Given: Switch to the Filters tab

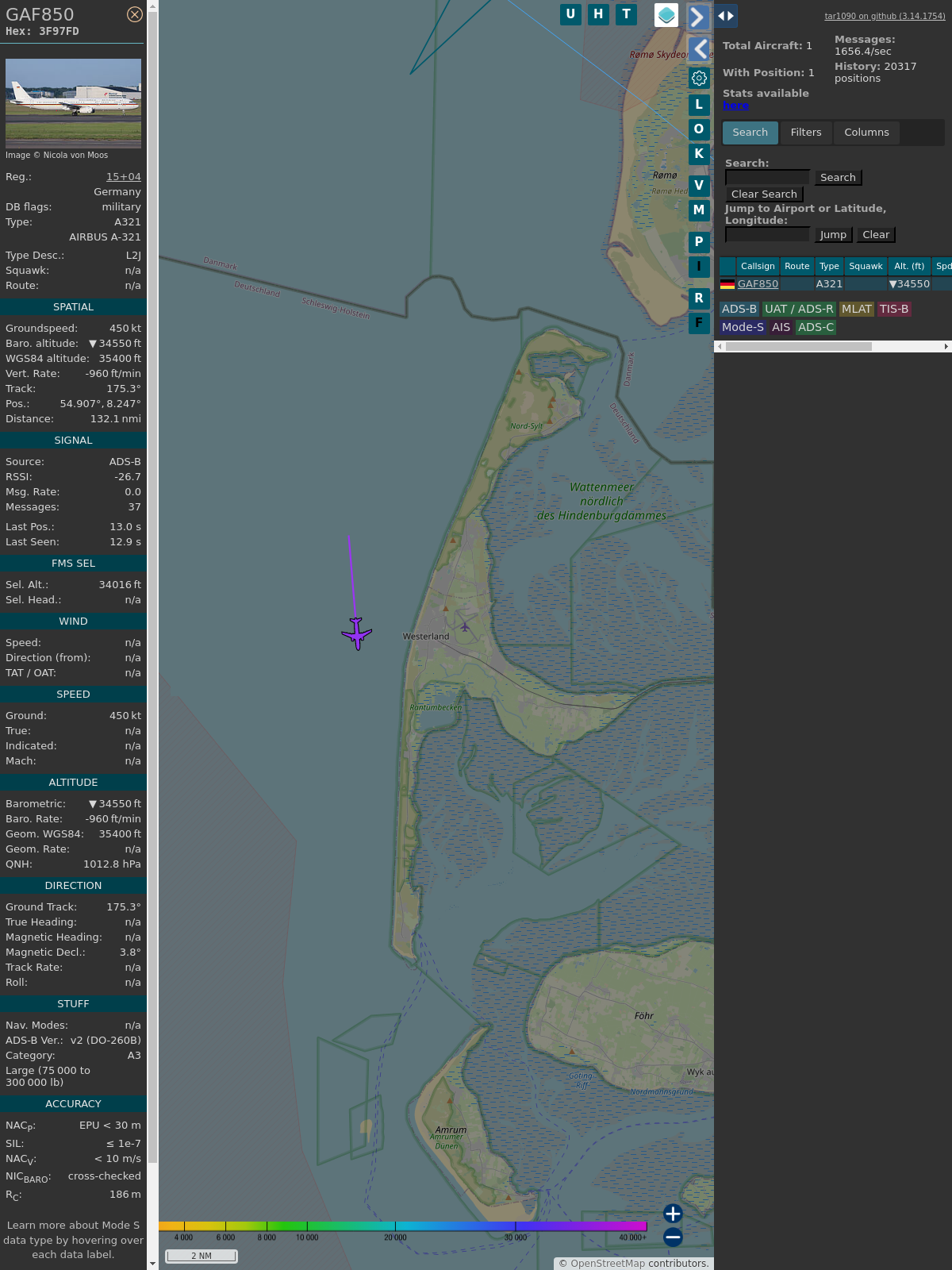Looking at the screenshot, I should 806,133.
